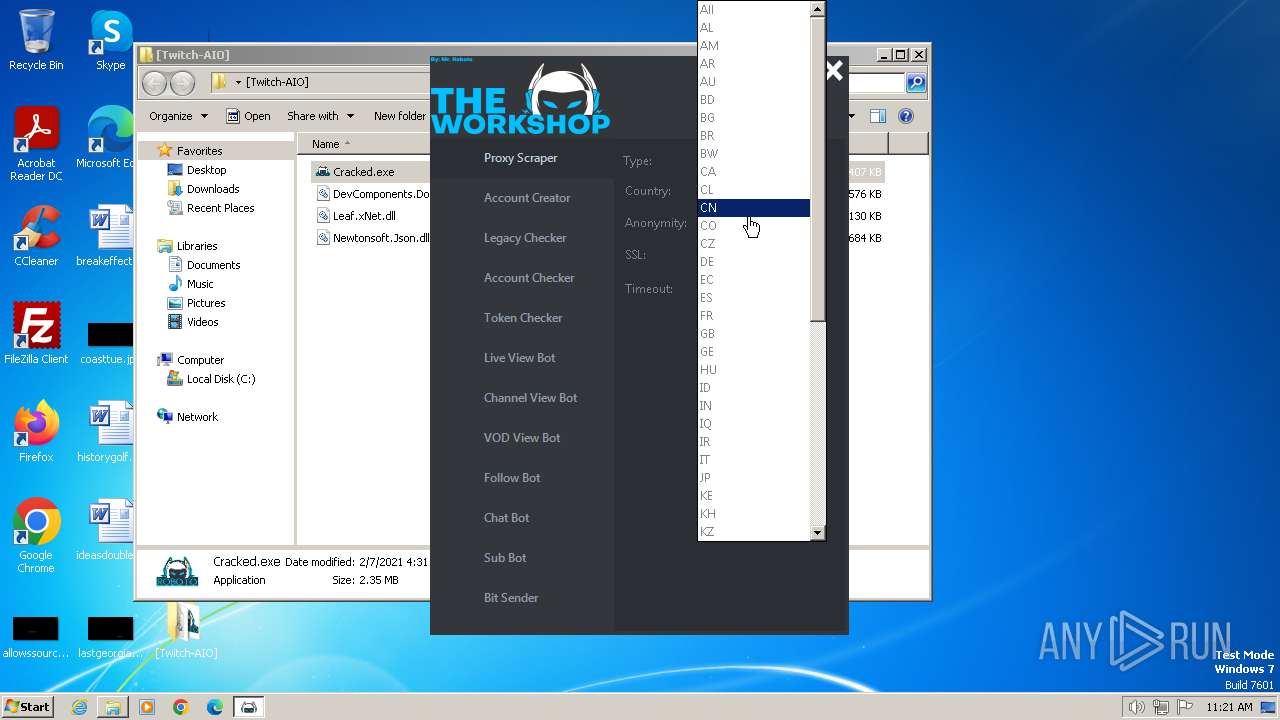
Task: Pick JP in the country list
Action: [x=753, y=478]
